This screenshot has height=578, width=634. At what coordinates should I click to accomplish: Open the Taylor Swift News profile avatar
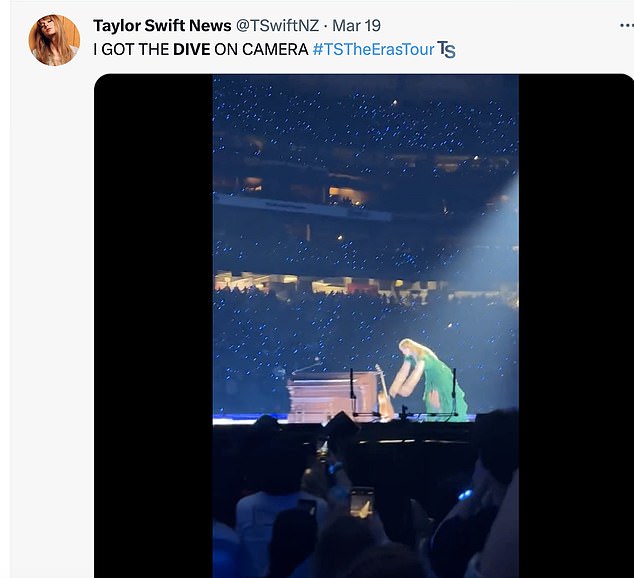coord(54,40)
